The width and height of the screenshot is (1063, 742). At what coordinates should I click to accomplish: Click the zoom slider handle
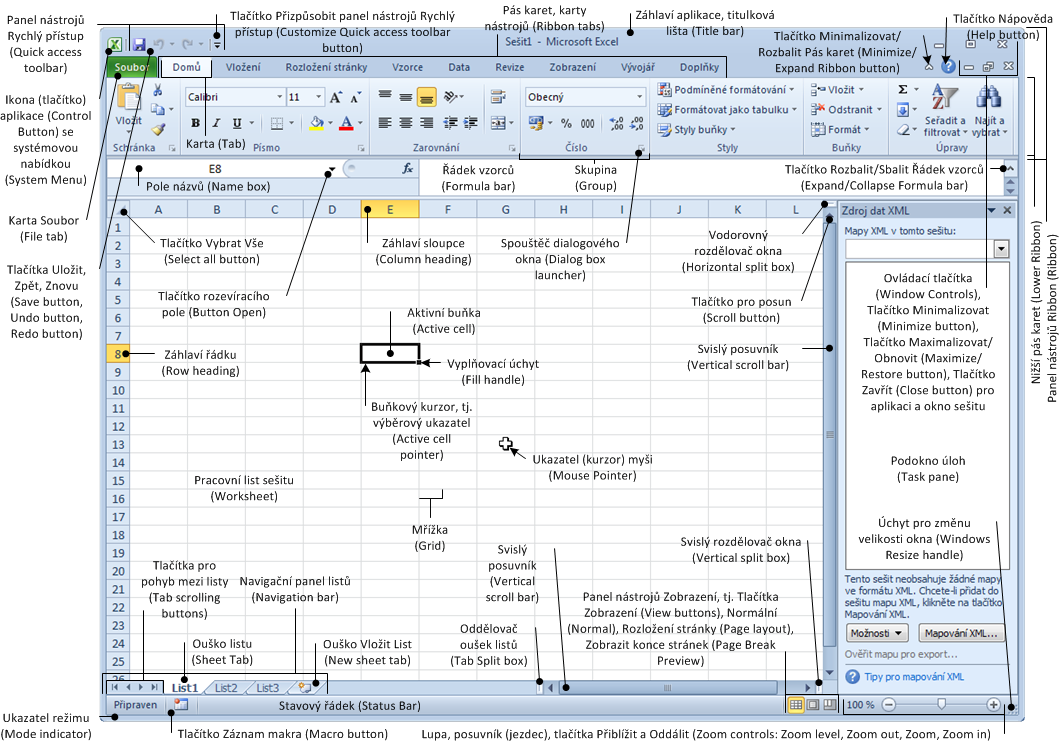pos(941,705)
